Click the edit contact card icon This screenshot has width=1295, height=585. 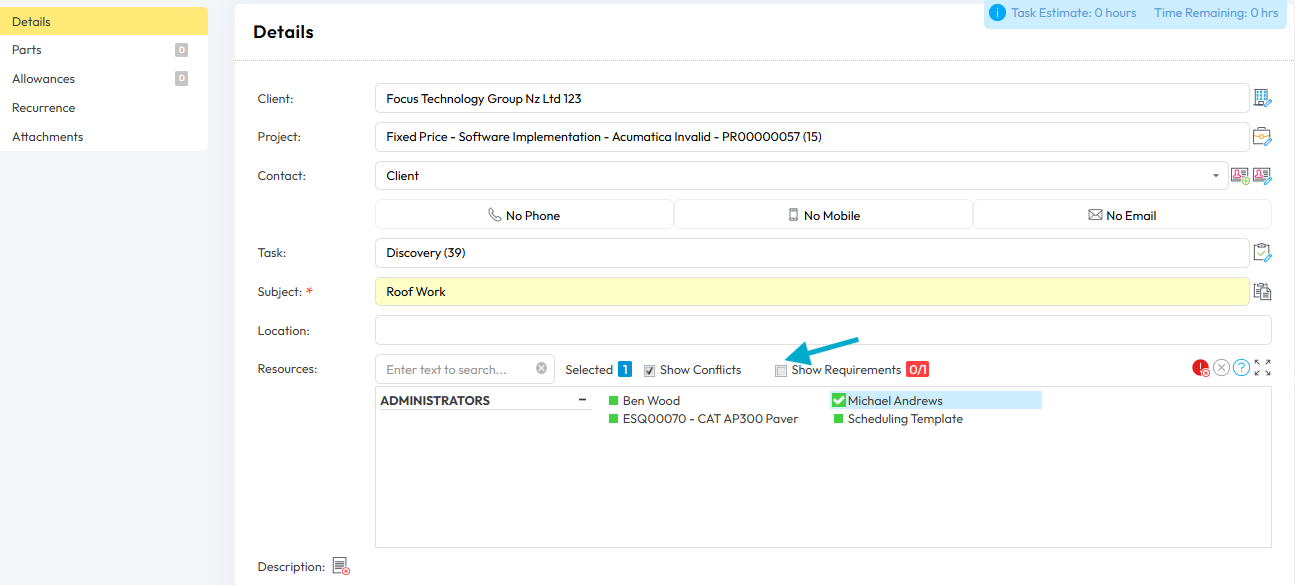[1262, 176]
